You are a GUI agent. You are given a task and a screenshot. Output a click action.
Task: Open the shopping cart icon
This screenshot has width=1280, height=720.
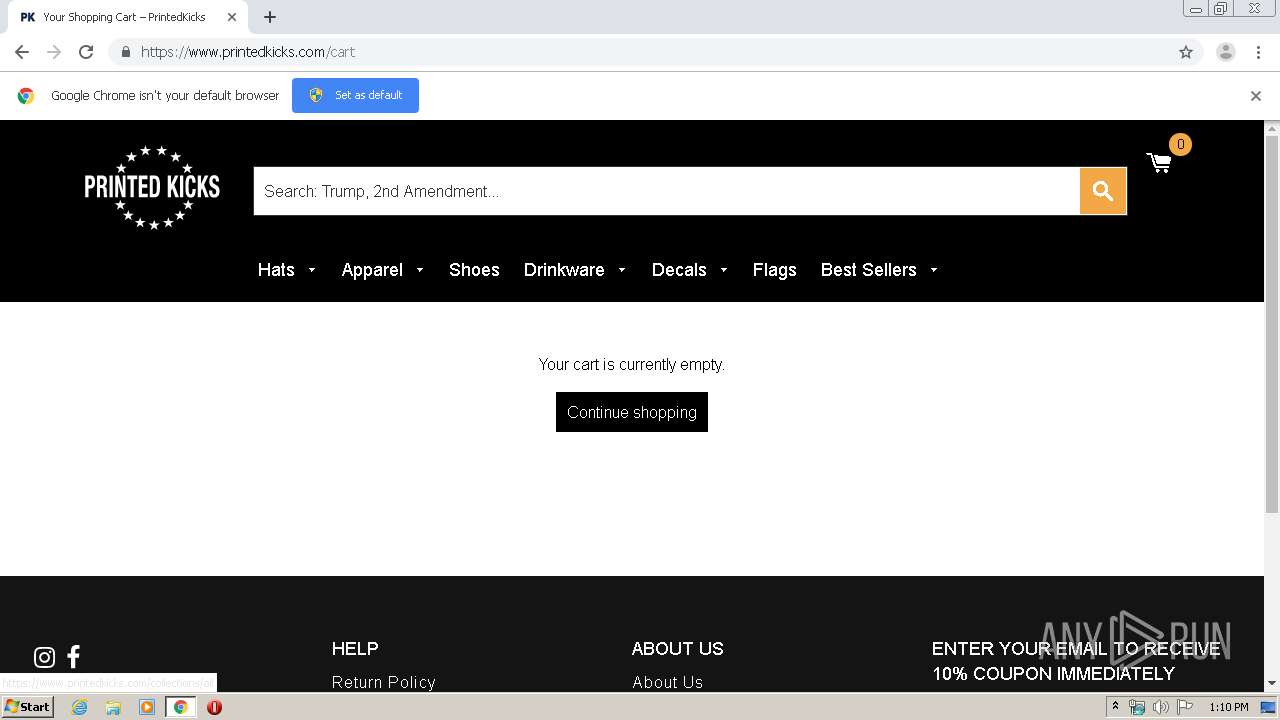coord(1159,163)
